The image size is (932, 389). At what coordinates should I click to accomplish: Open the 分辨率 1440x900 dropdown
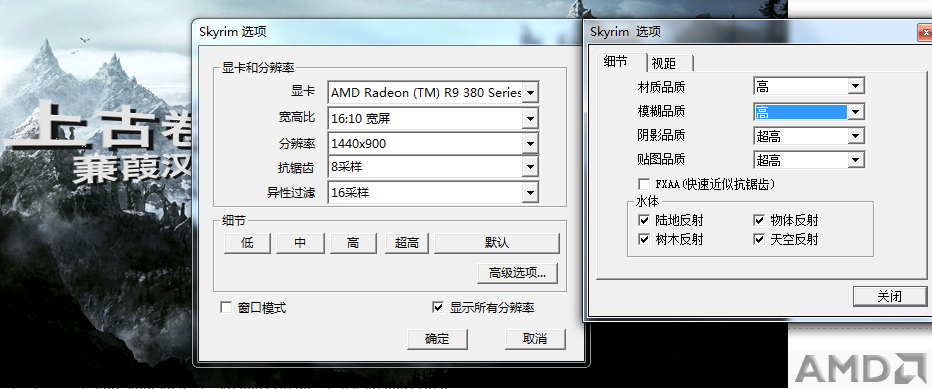click(433, 143)
